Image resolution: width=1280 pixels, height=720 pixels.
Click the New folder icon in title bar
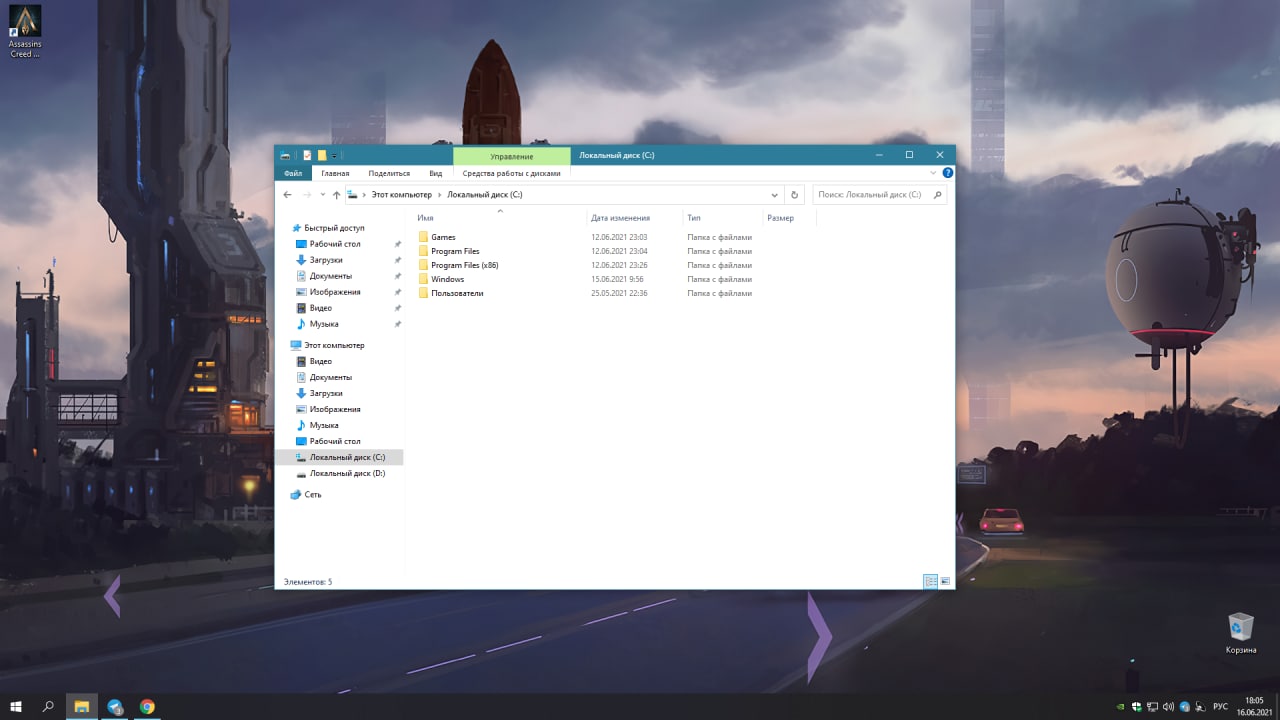click(322, 155)
